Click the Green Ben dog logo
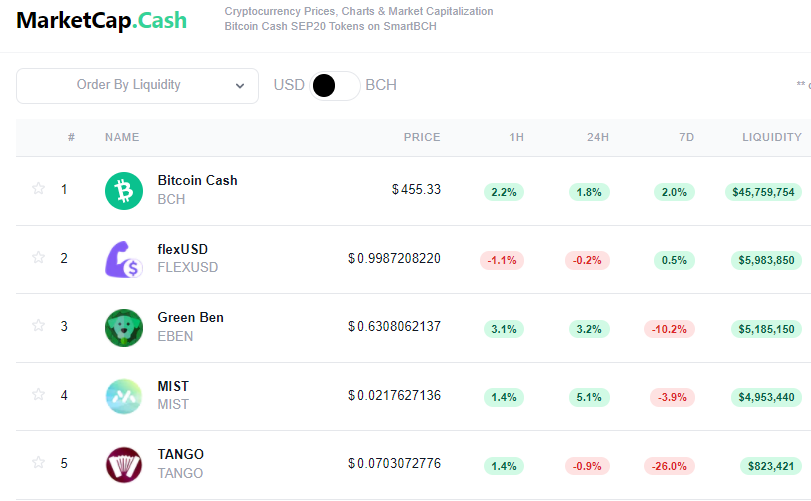Image resolution: width=811 pixels, height=501 pixels. click(124, 328)
